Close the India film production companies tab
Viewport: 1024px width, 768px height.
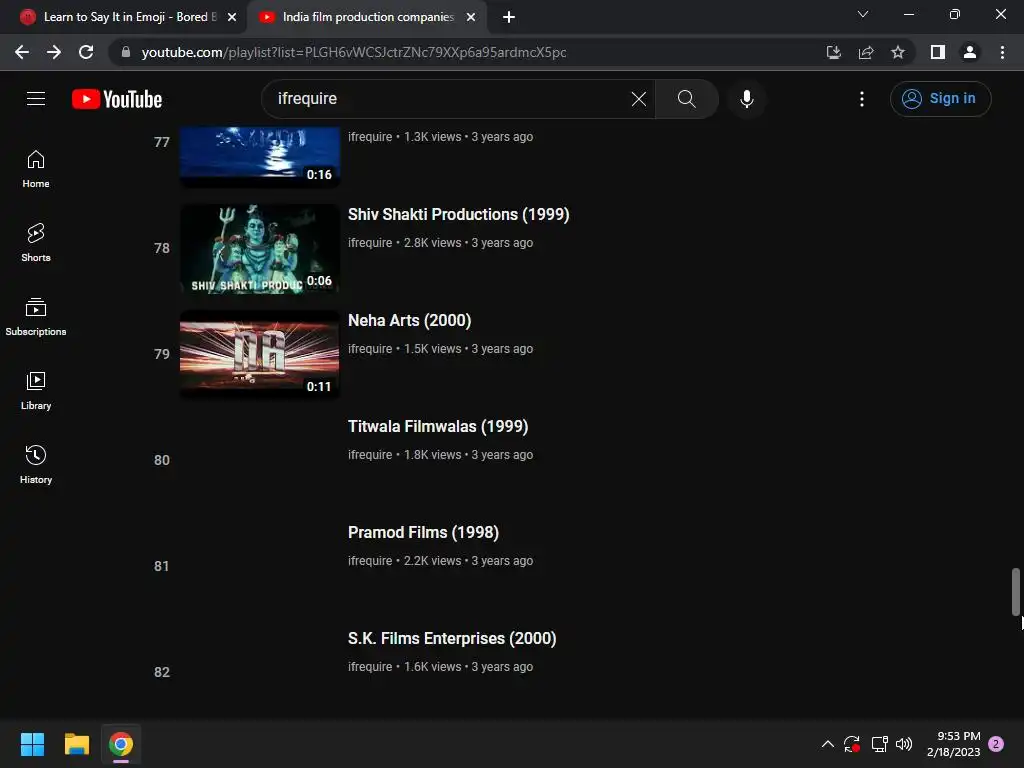(471, 18)
